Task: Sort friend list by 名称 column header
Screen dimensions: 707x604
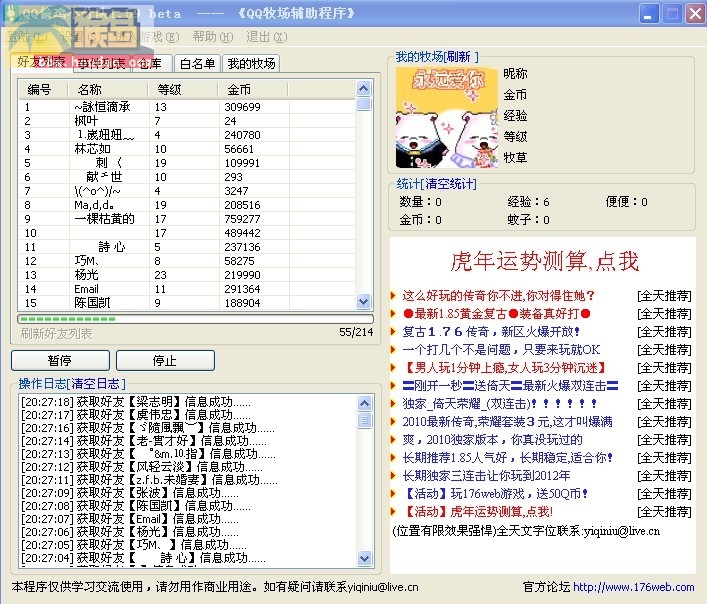Action: [108, 89]
